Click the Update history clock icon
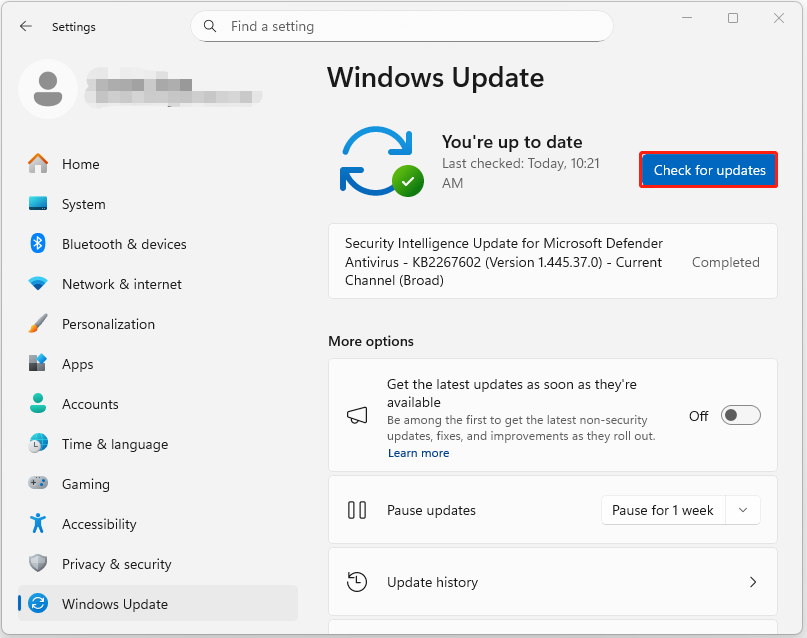The width and height of the screenshot is (807, 638). tap(357, 581)
